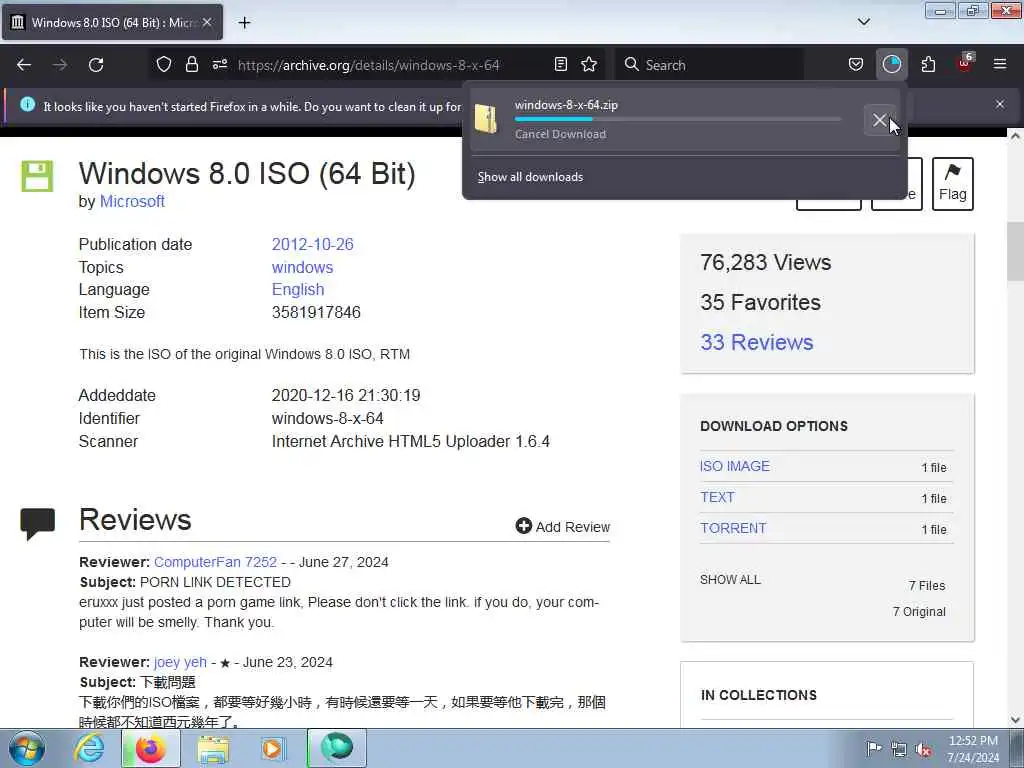The image size is (1024, 768).
Task: Click the muted volume tray icon
Action: pos(923,749)
